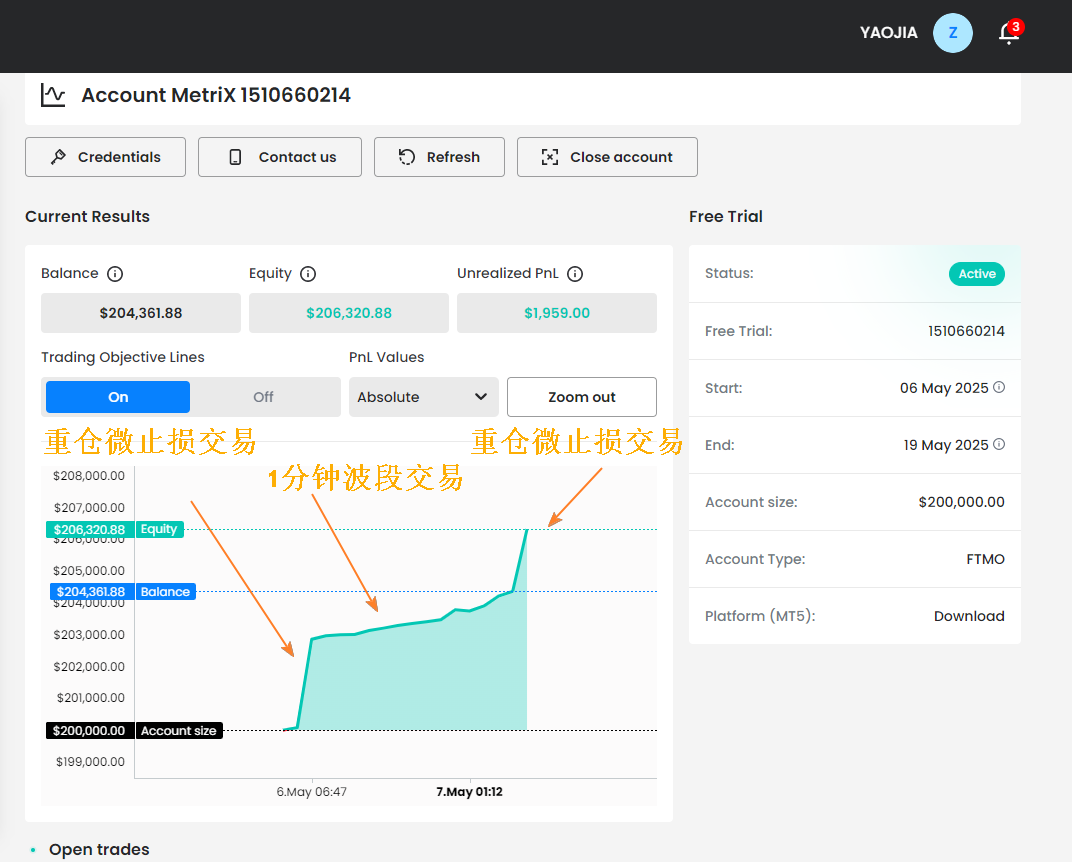Click the FTMO account type value

click(985, 559)
